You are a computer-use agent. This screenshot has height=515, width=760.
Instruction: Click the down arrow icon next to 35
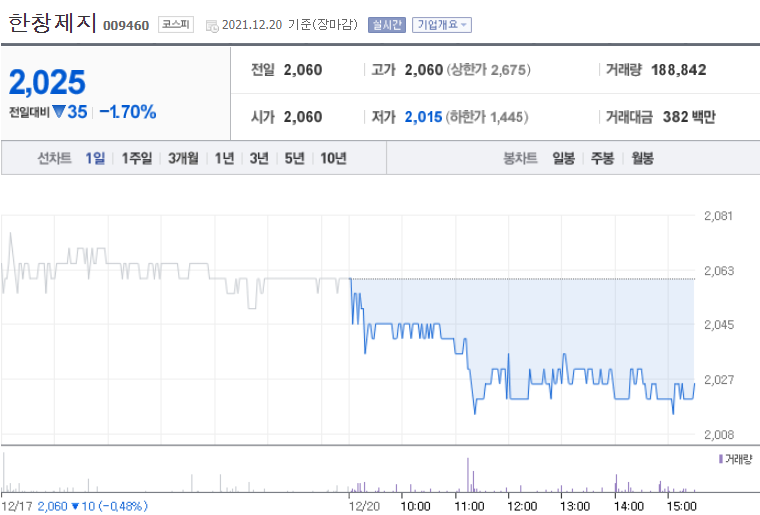59,112
